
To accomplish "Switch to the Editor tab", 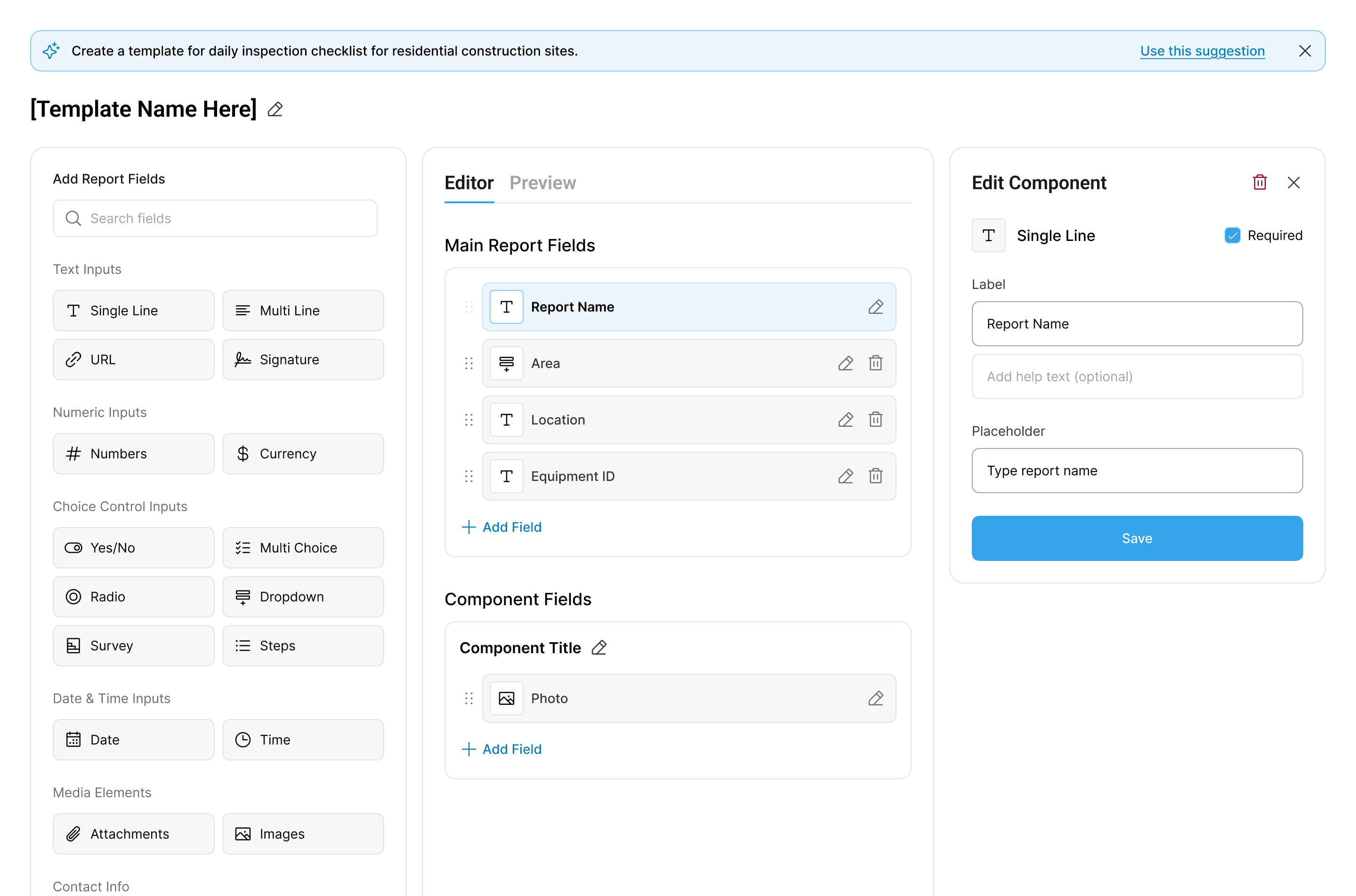I will pyautogui.click(x=469, y=183).
